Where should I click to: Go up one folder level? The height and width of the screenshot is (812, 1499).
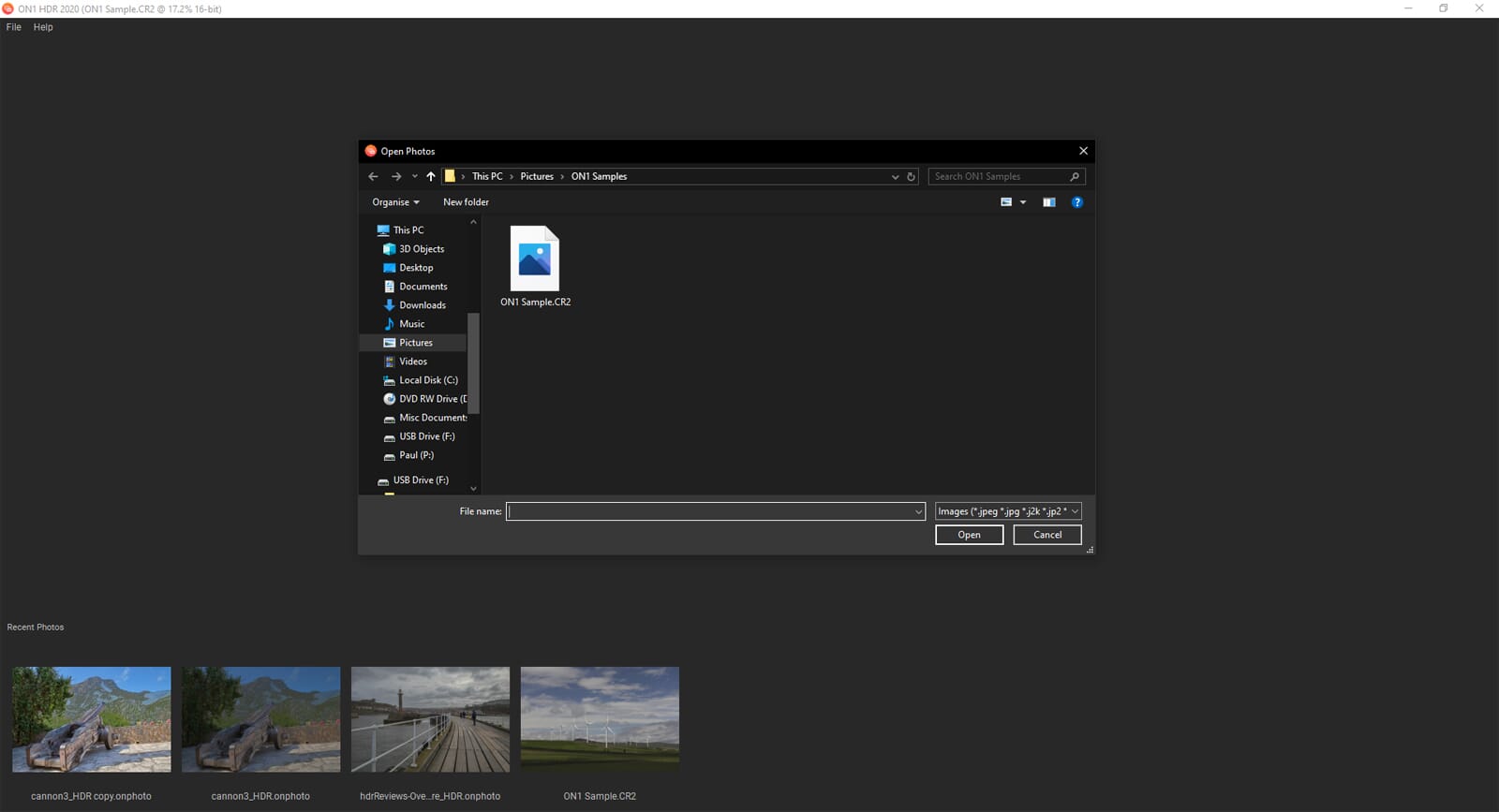431,176
